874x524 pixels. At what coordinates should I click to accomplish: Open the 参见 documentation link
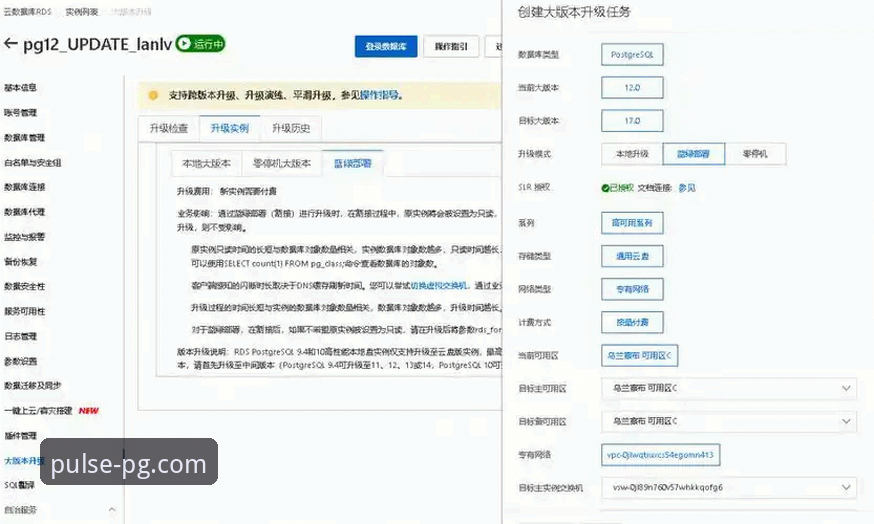(x=687, y=188)
